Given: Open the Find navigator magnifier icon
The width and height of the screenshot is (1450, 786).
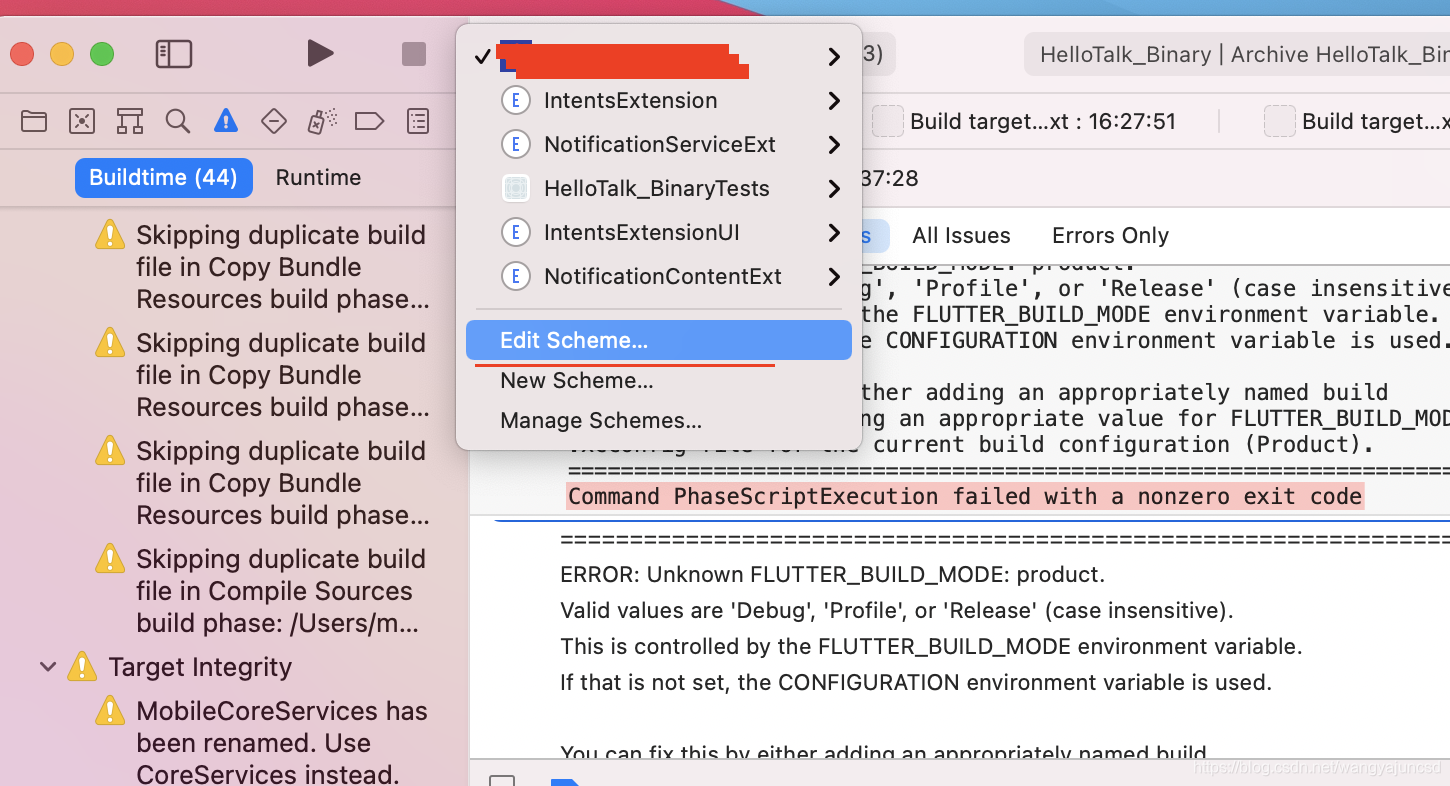Looking at the screenshot, I should 178,122.
